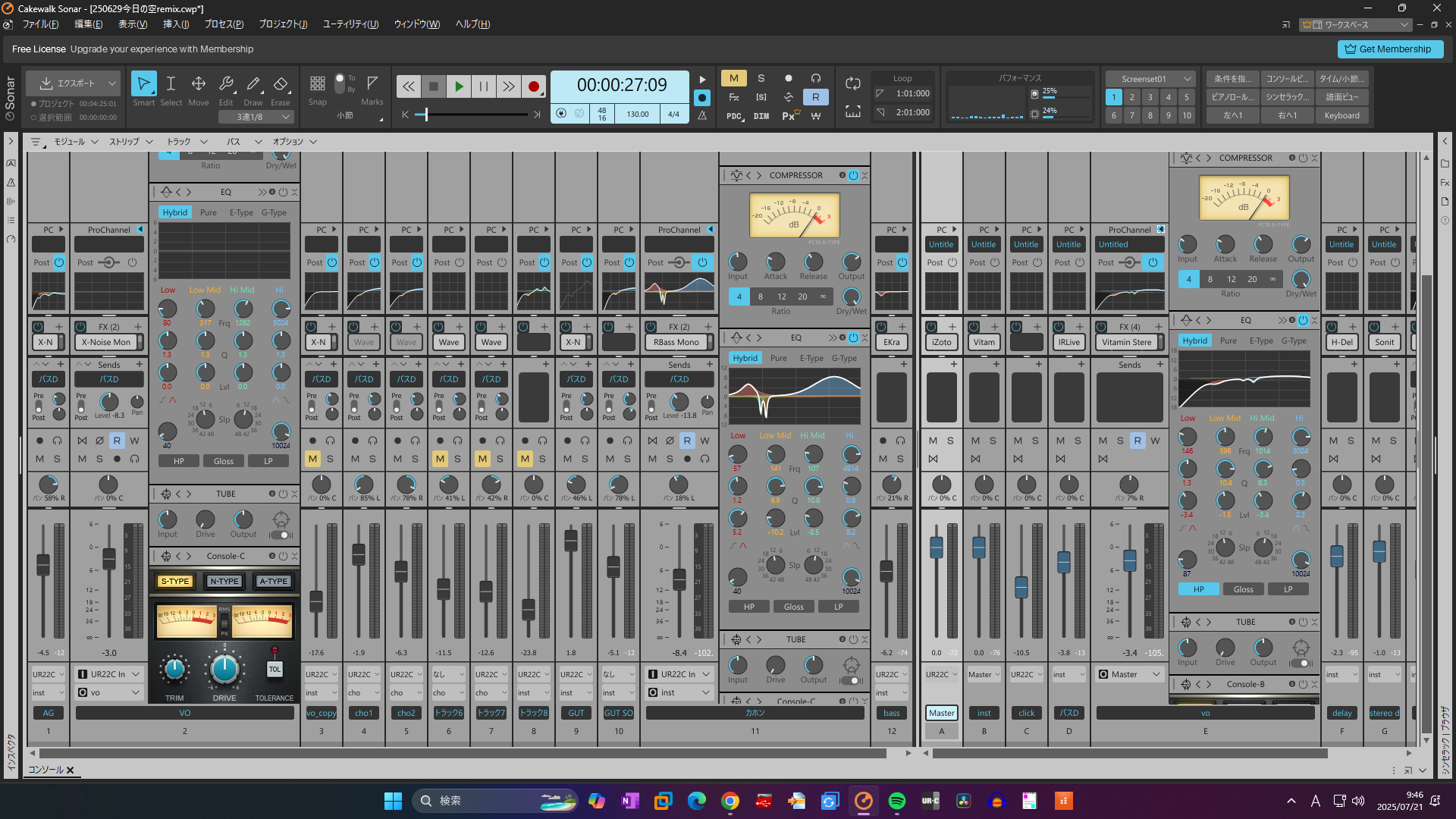
Task: Open the Windows Start menu
Action: click(x=393, y=801)
